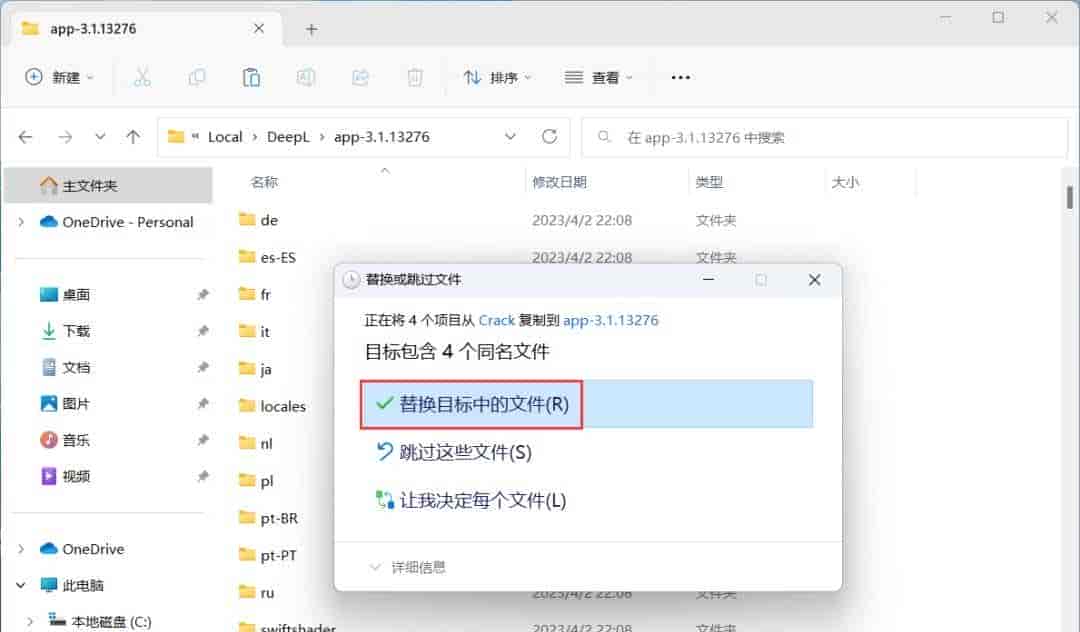Open 视频 in quick access
The width and height of the screenshot is (1080, 632).
pyautogui.click(x=76, y=476)
